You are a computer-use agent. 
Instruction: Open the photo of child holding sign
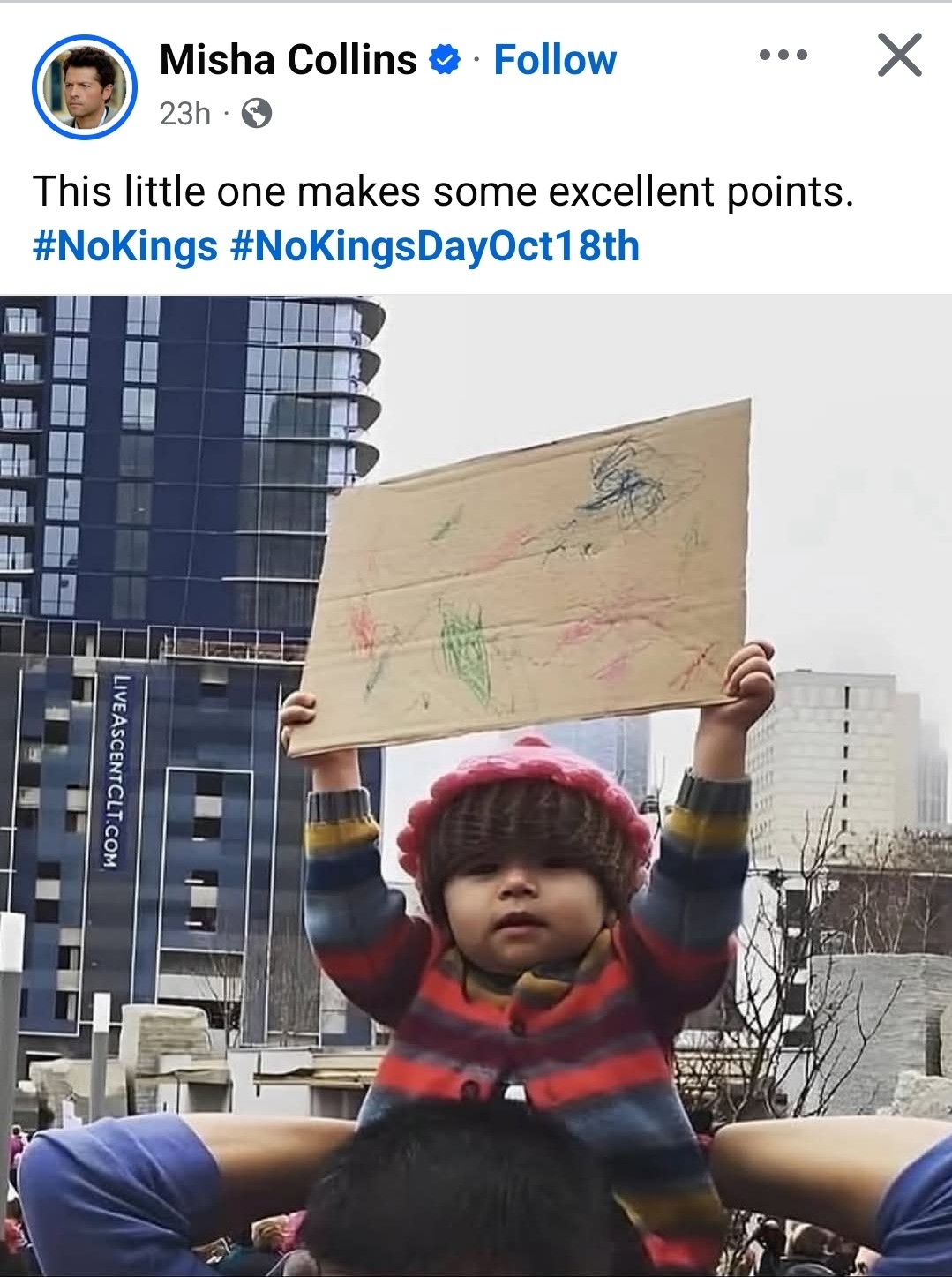476,785
